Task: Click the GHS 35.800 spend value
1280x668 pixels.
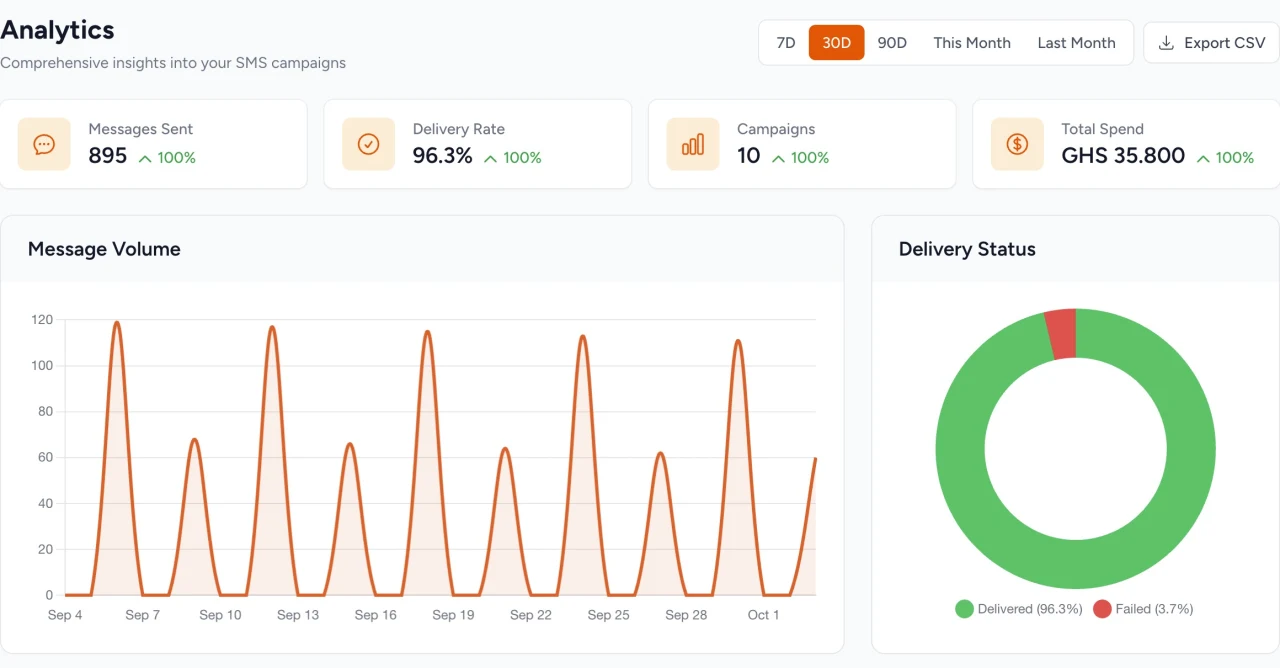Action: 1123,156
